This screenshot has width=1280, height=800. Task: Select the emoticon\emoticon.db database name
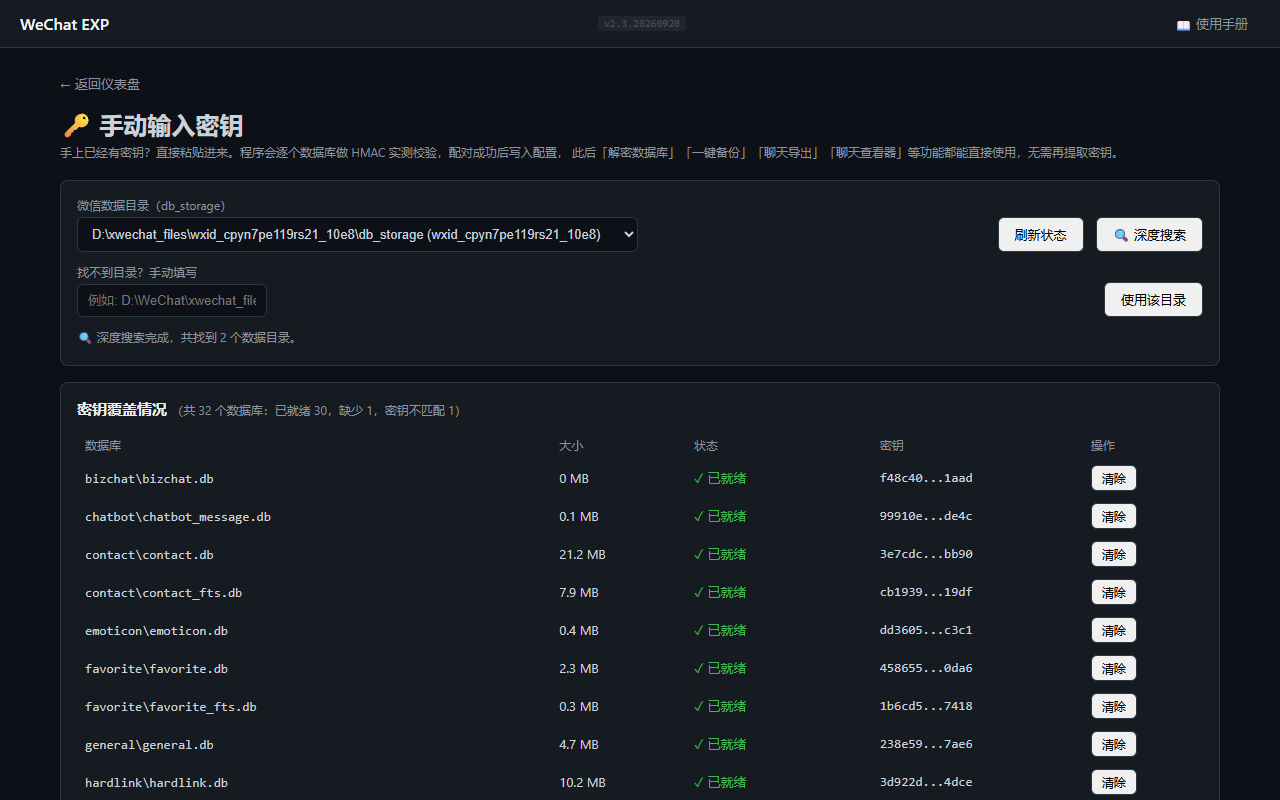(x=156, y=631)
